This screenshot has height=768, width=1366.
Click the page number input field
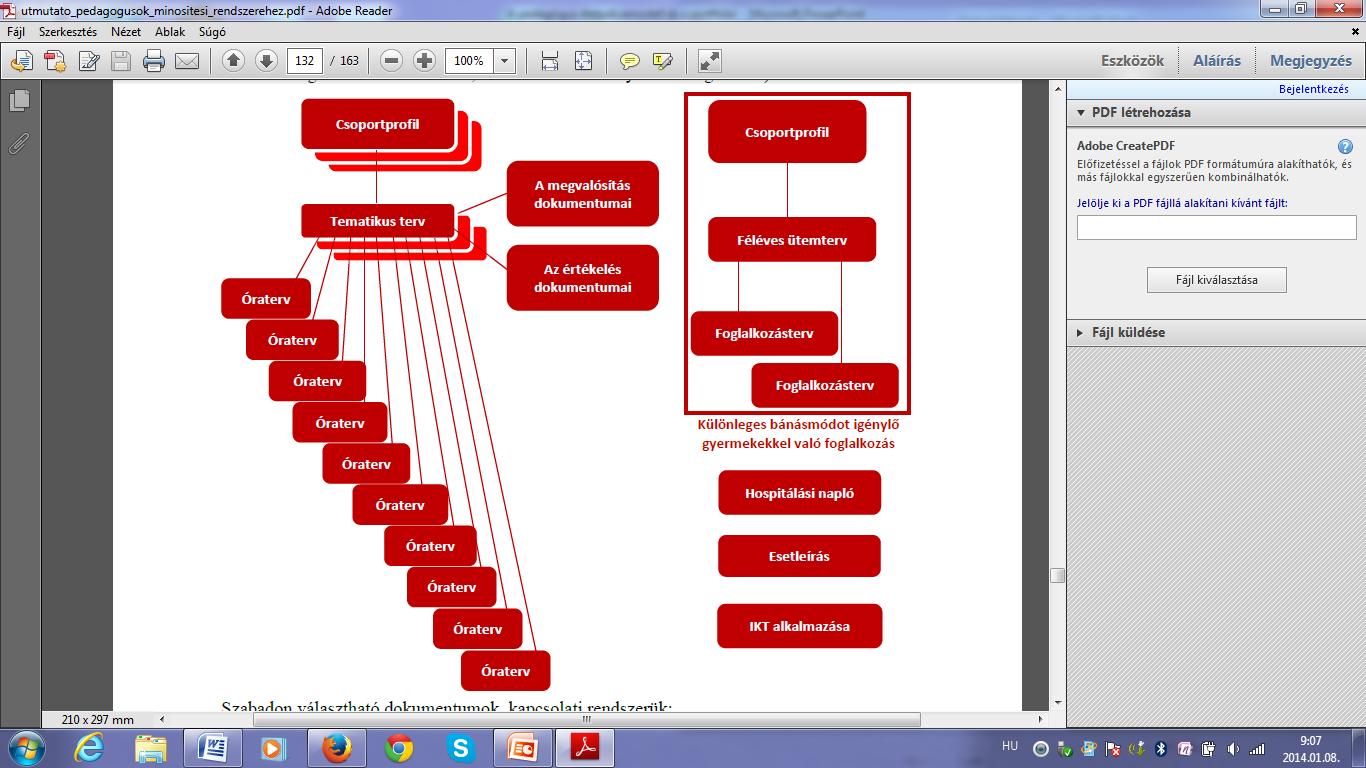pos(303,61)
